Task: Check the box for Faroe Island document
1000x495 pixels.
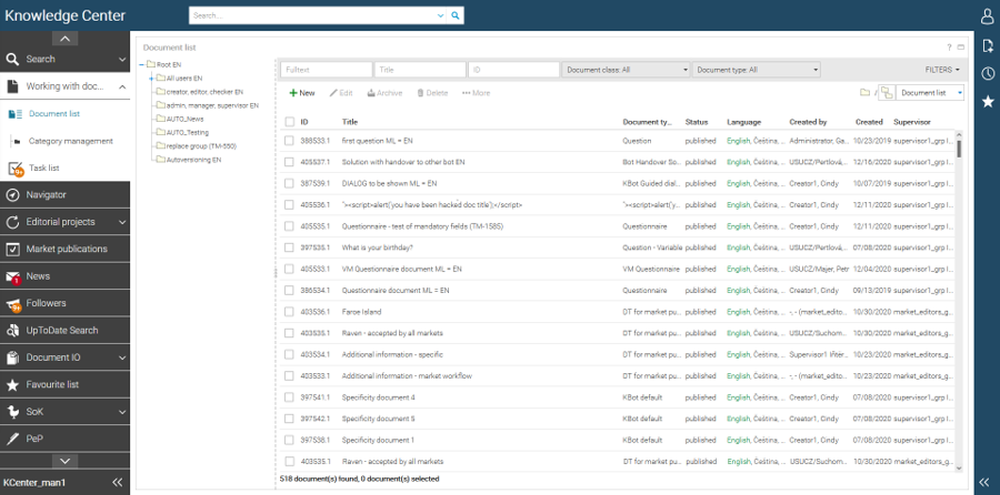Action: (x=290, y=312)
